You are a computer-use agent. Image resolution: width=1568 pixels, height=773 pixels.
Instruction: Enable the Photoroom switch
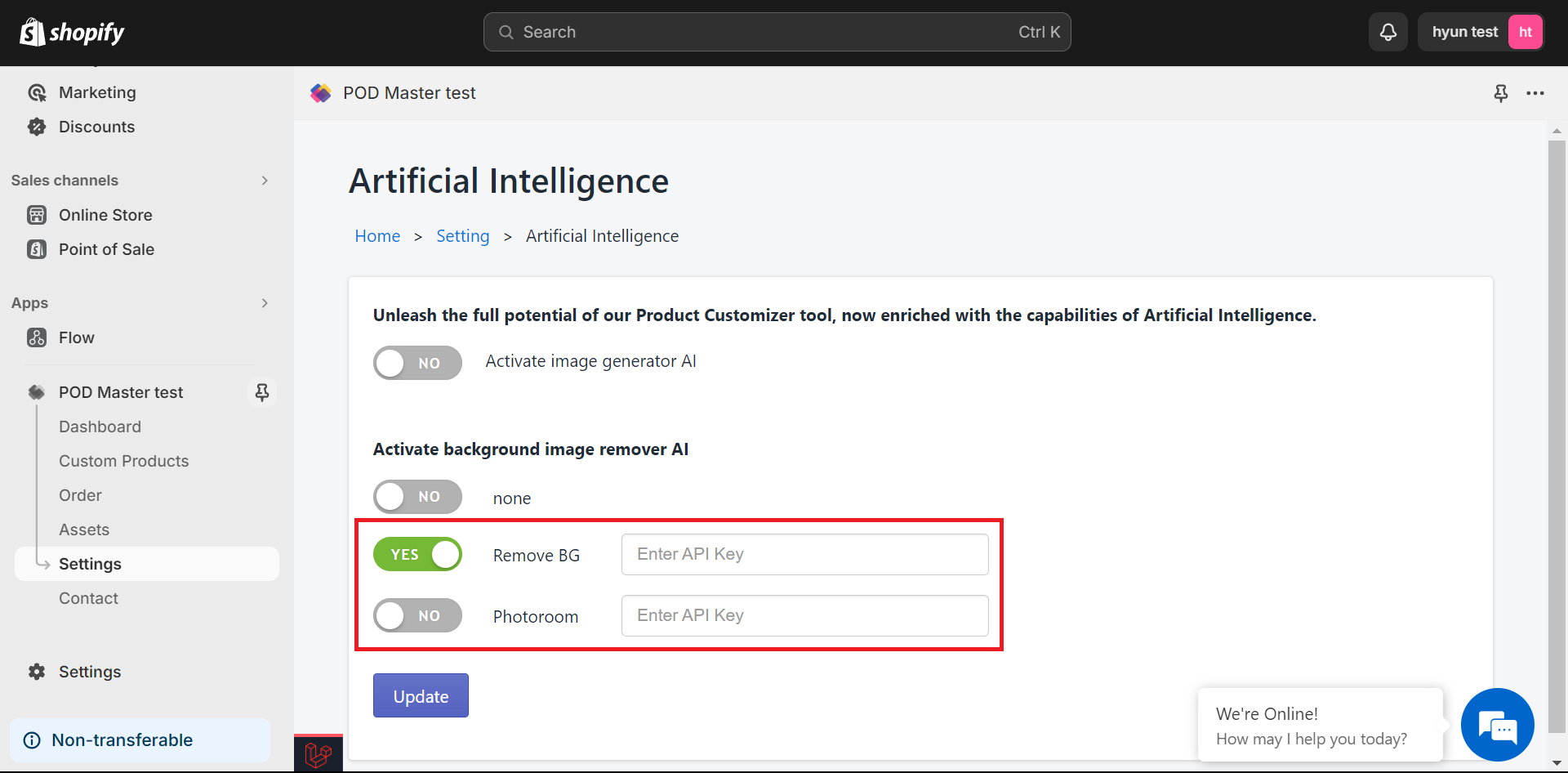click(x=417, y=615)
